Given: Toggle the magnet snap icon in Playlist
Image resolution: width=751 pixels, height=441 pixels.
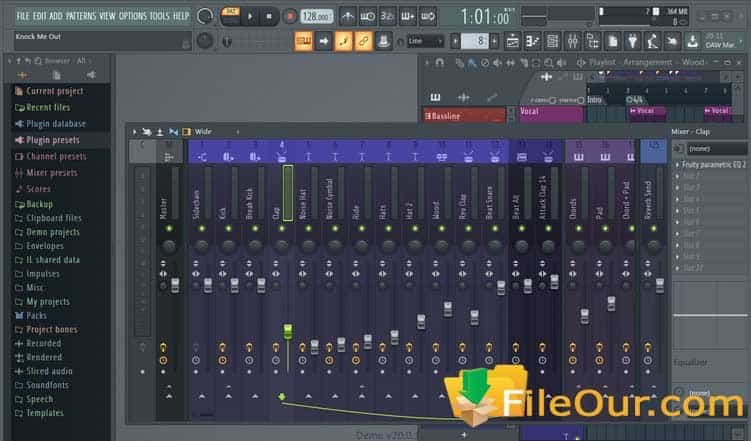Looking at the screenshot, I should click(440, 63).
